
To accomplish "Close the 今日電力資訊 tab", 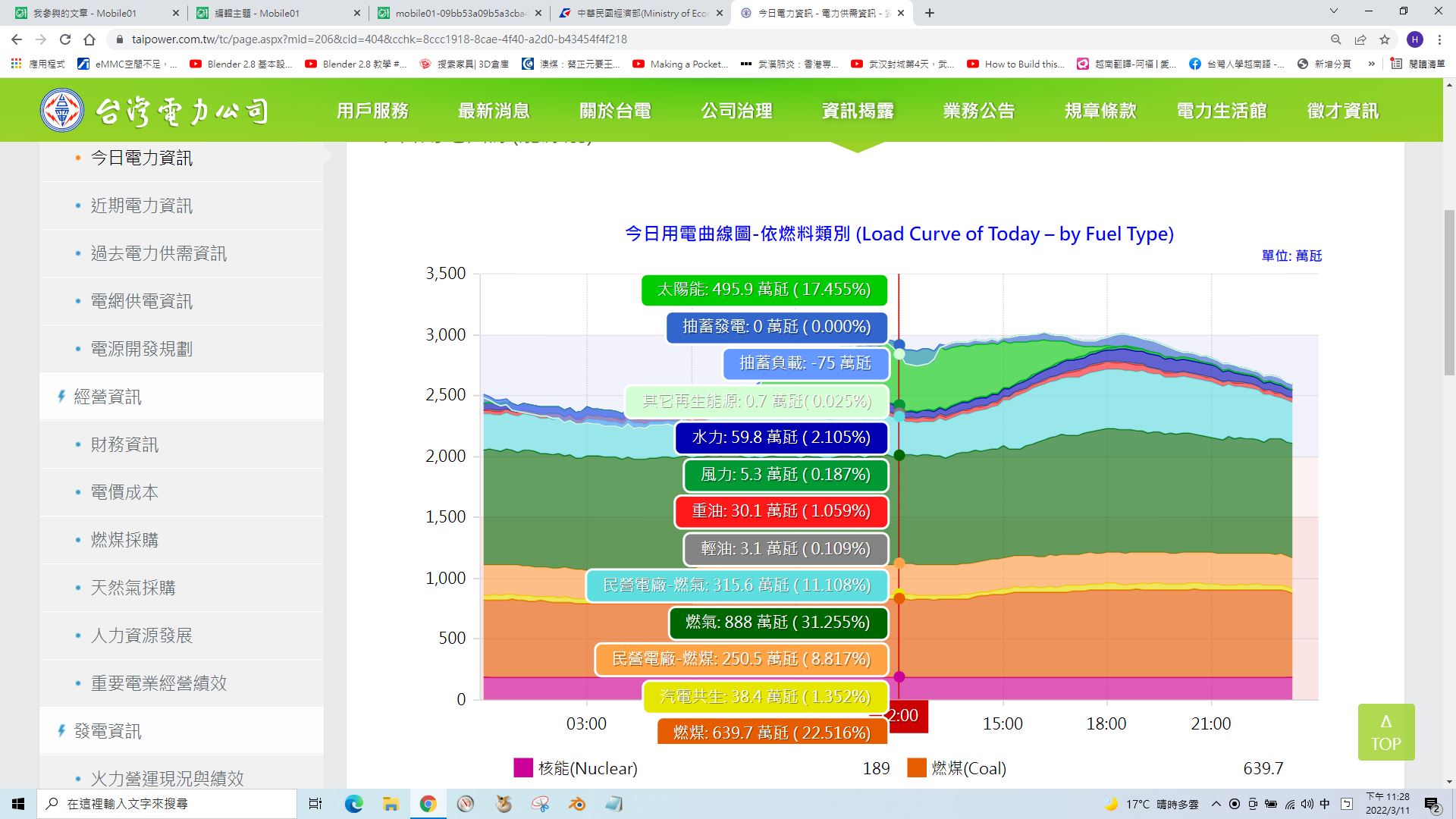I will pos(901,13).
